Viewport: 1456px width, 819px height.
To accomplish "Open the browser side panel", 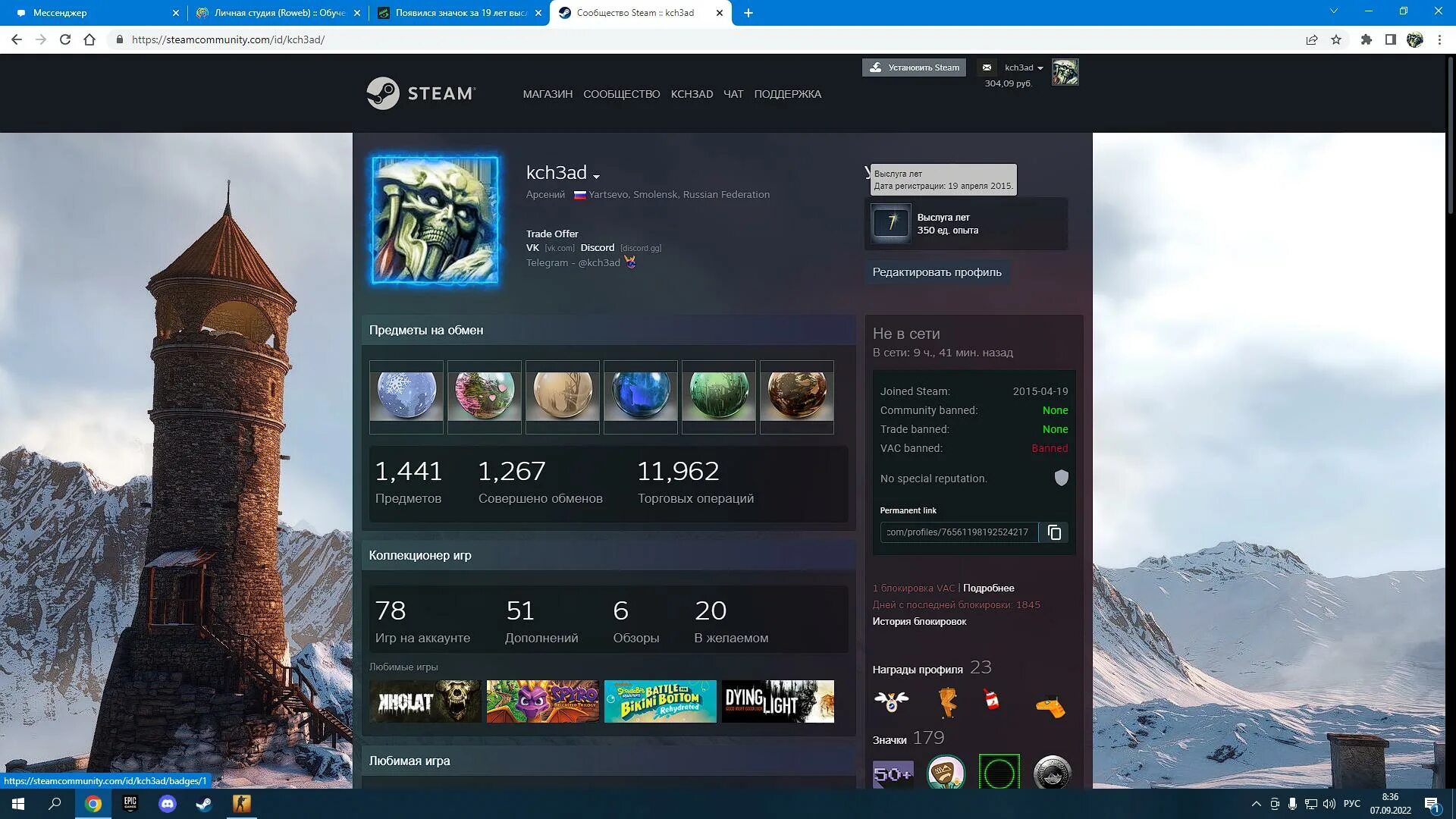I will pyautogui.click(x=1390, y=39).
